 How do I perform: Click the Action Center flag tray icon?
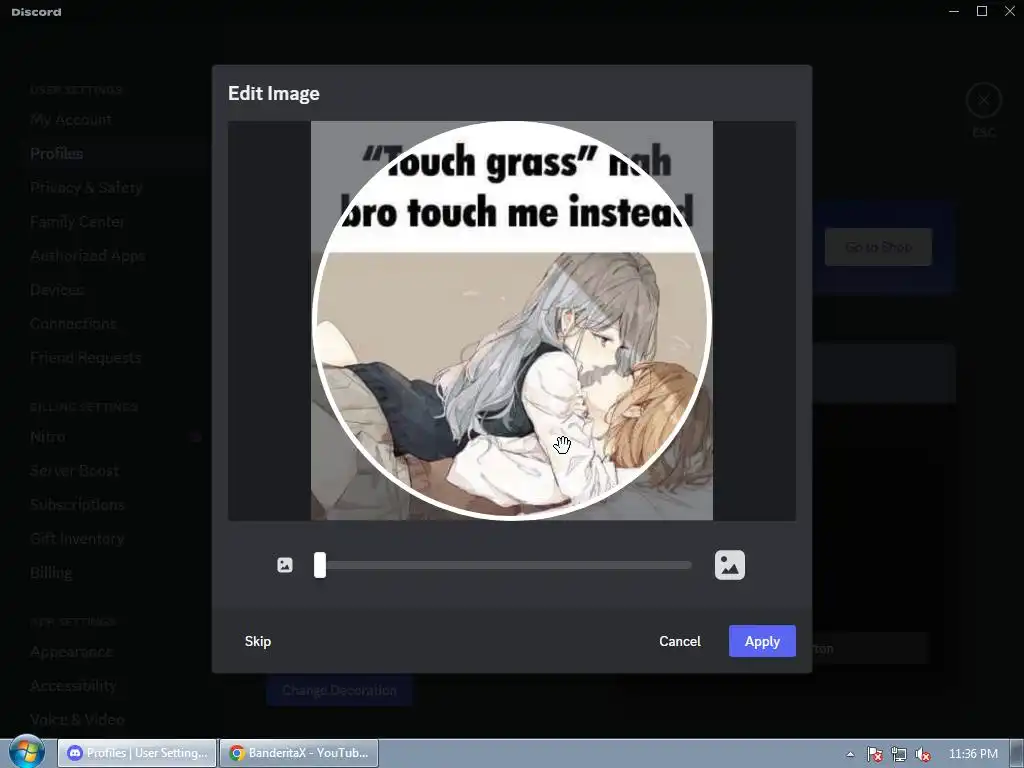coord(874,754)
